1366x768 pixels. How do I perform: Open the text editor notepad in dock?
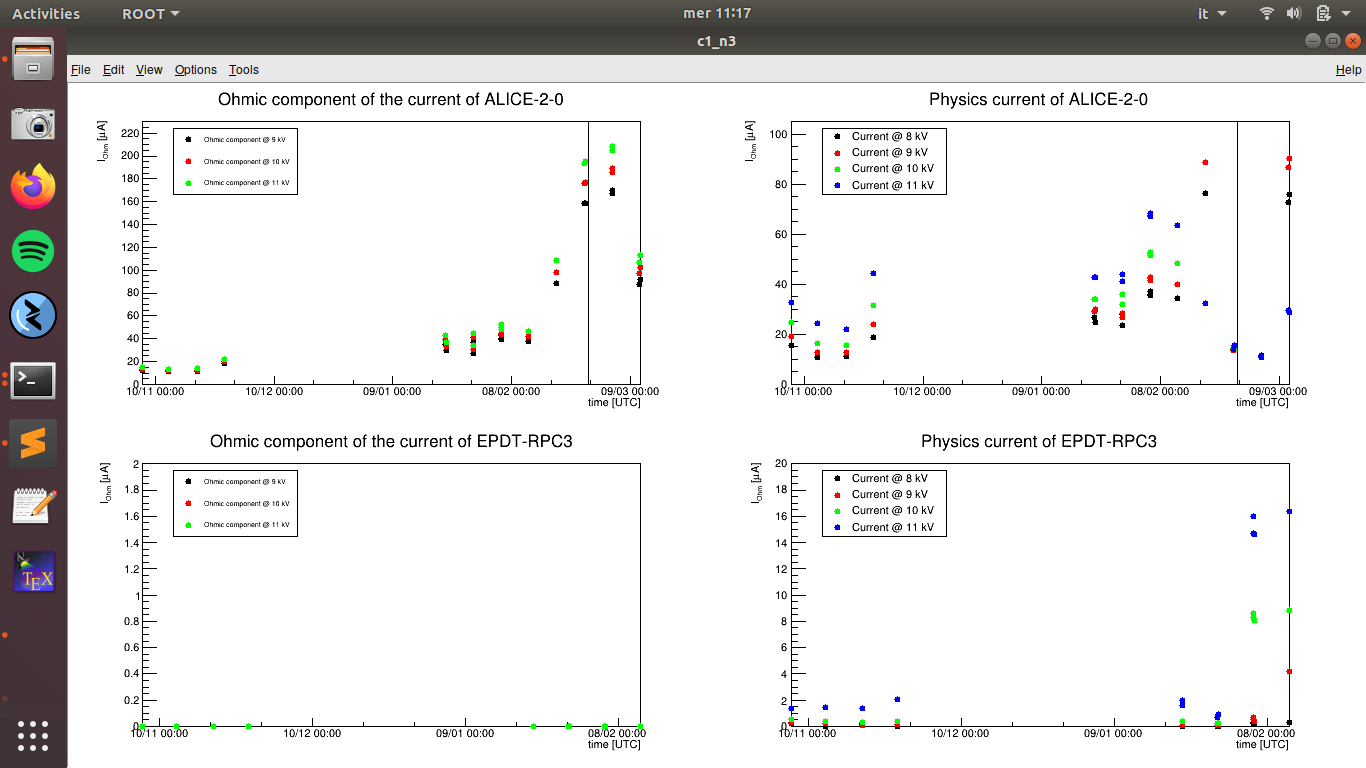33,507
